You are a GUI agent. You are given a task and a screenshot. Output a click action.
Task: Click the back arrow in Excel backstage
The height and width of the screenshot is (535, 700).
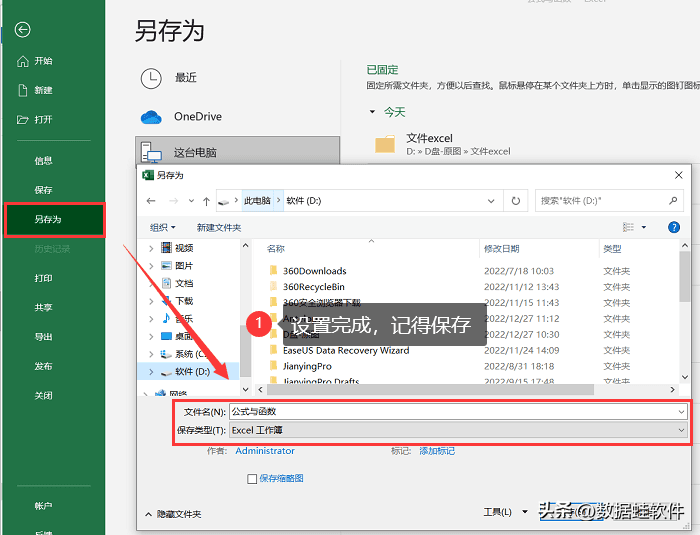pyautogui.click(x=23, y=30)
